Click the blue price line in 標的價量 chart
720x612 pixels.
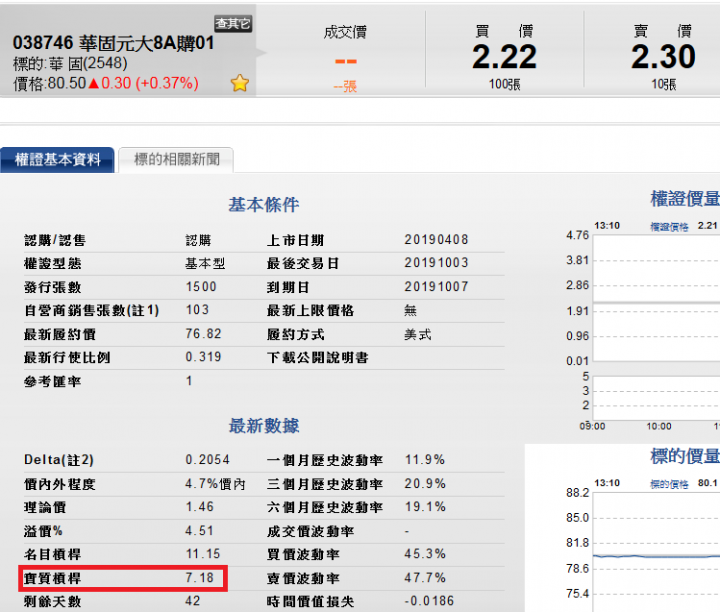coord(657,556)
